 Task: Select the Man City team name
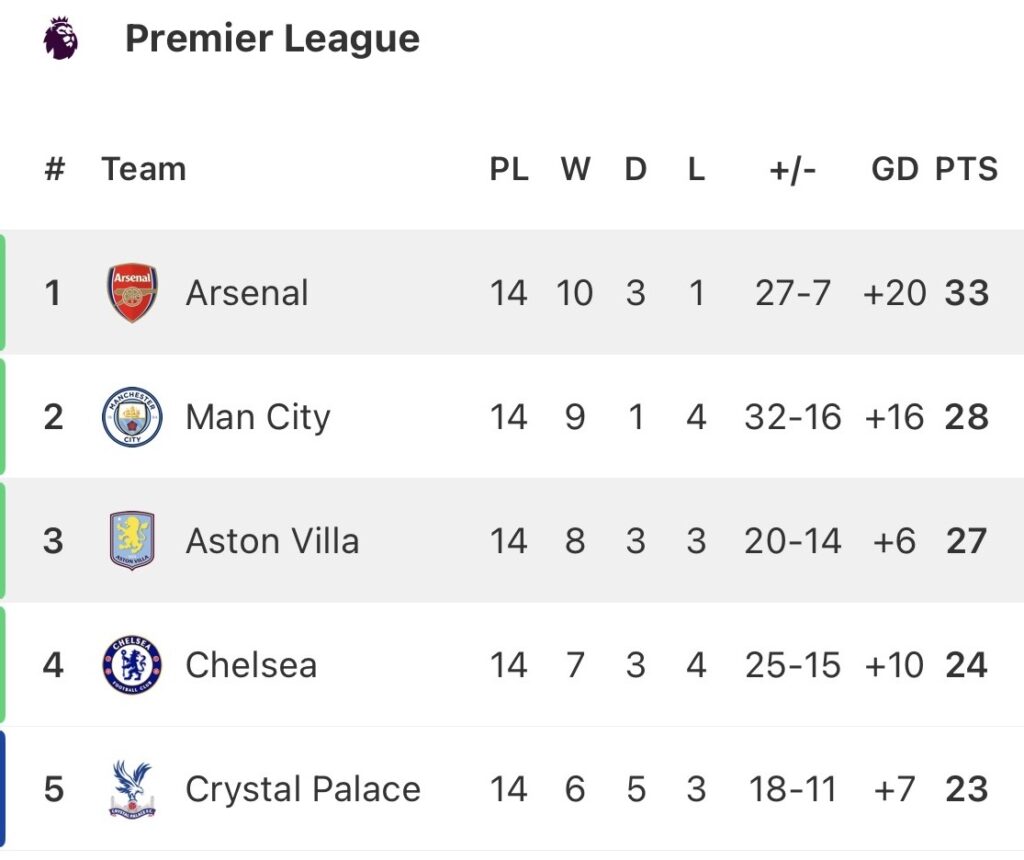click(x=258, y=417)
